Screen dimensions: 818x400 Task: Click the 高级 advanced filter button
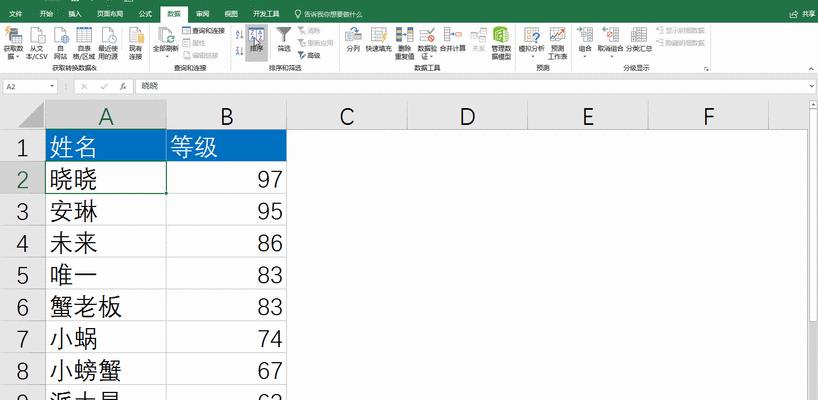[x=309, y=55]
